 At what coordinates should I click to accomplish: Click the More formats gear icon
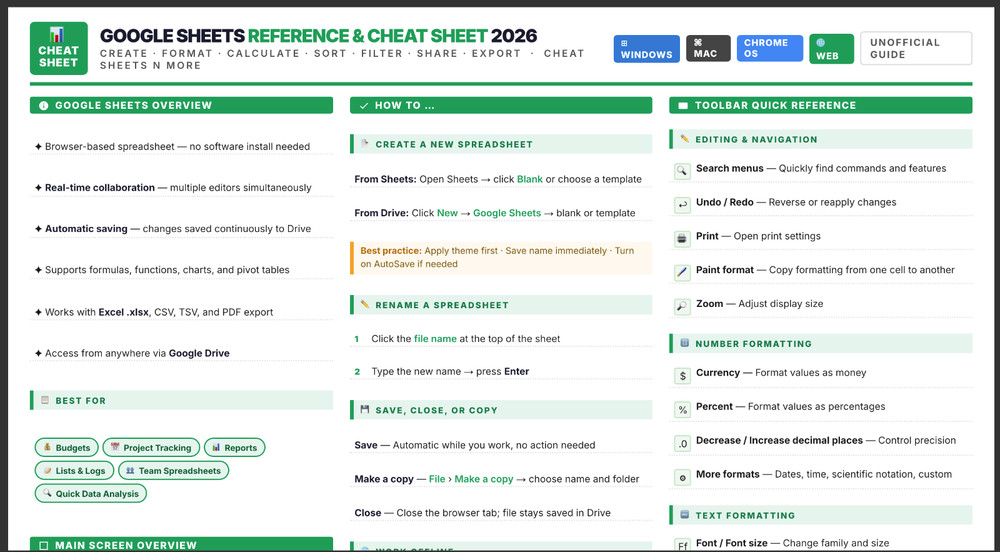[x=682, y=477]
